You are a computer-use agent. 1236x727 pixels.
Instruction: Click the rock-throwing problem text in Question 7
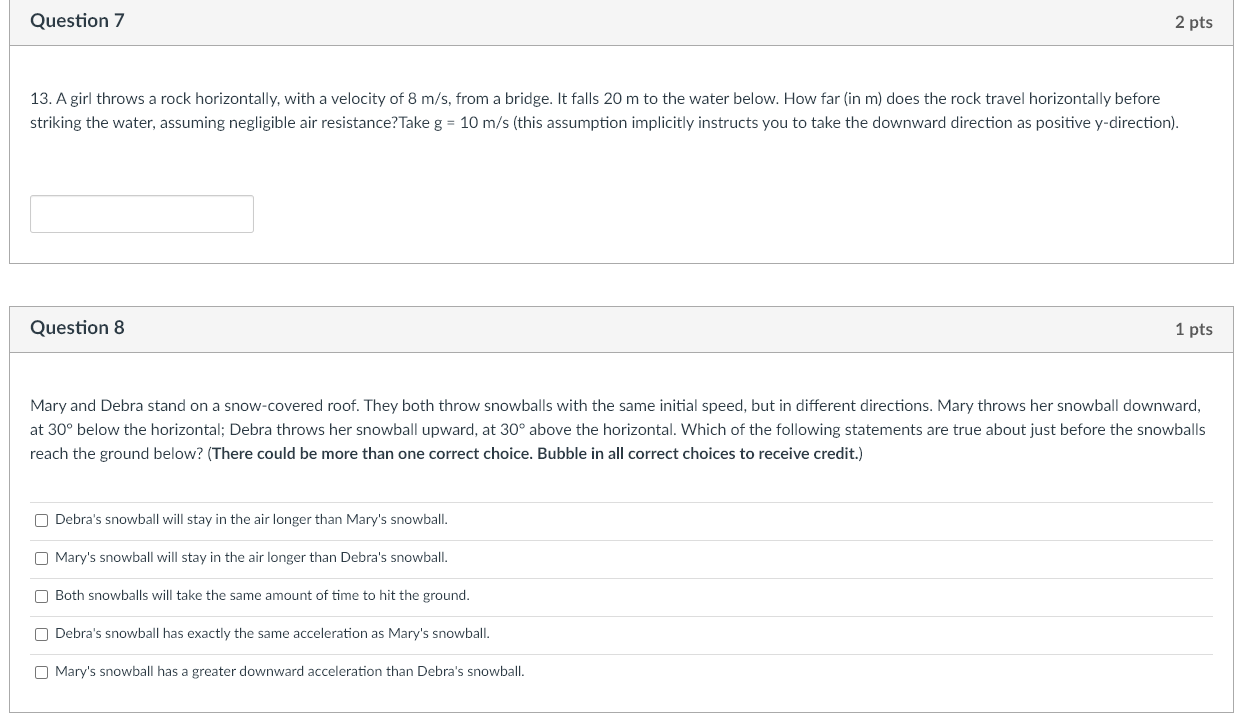click(x=604, y=110)
